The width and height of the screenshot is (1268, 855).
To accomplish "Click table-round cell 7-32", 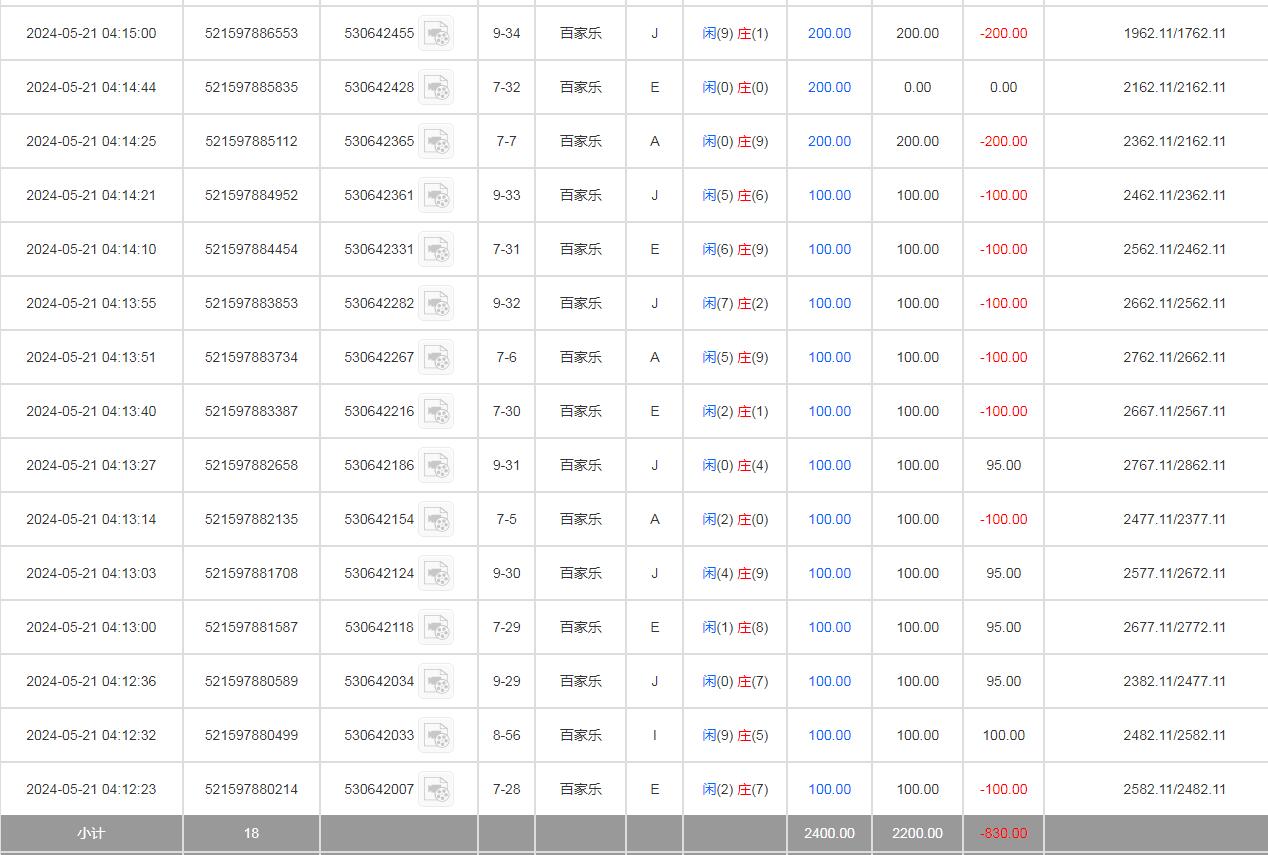I will [x=506, y=87].
